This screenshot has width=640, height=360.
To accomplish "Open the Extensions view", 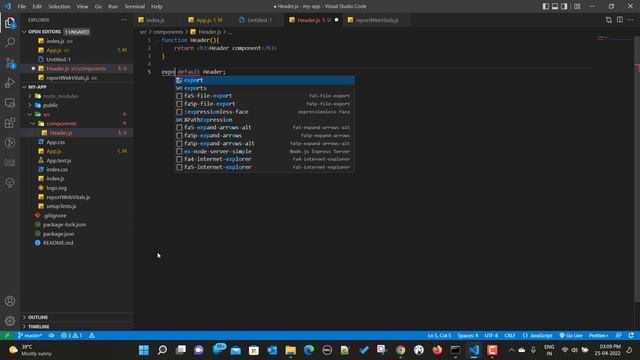I will 10,123.
